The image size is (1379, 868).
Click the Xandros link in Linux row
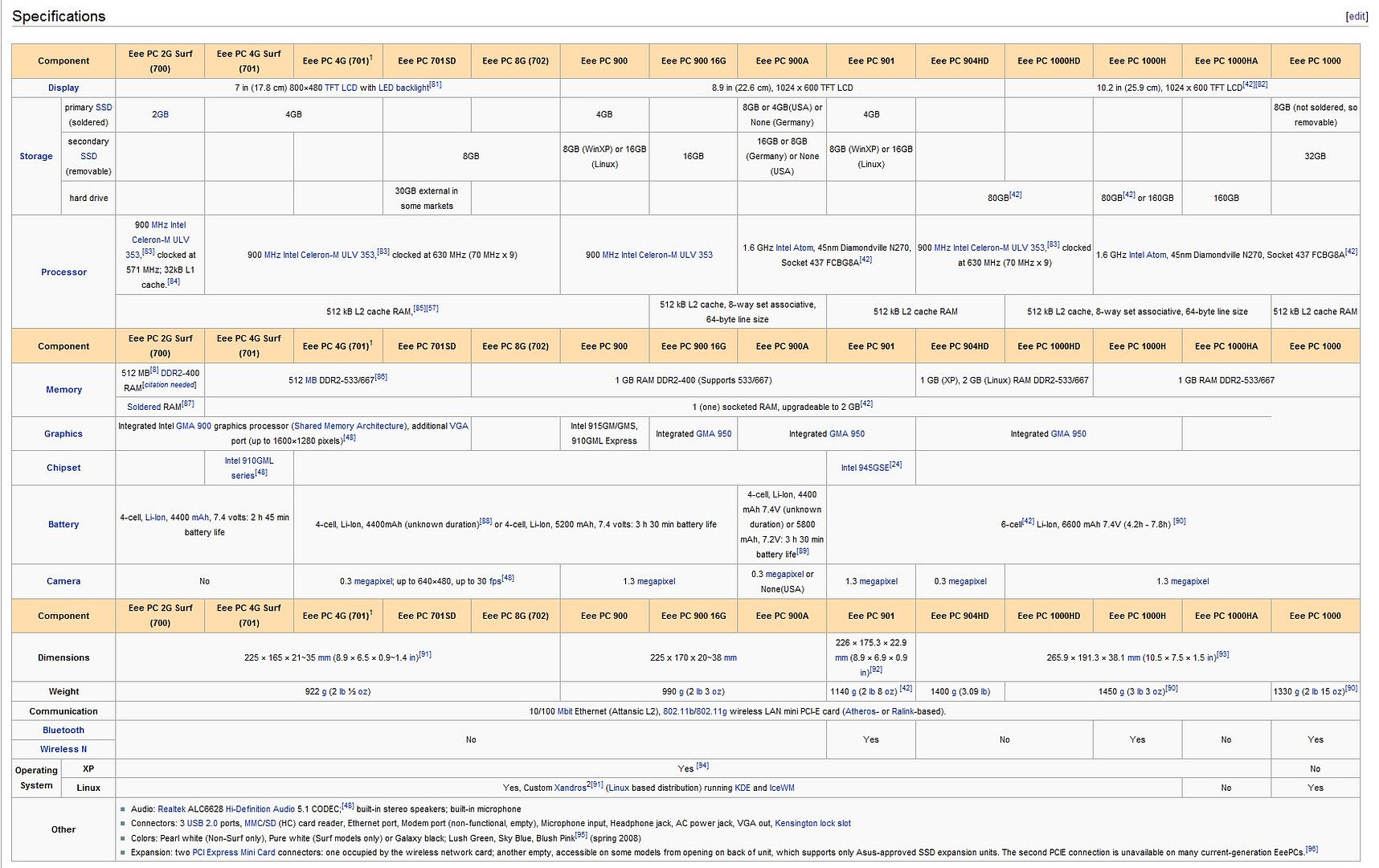click(570, 788)
